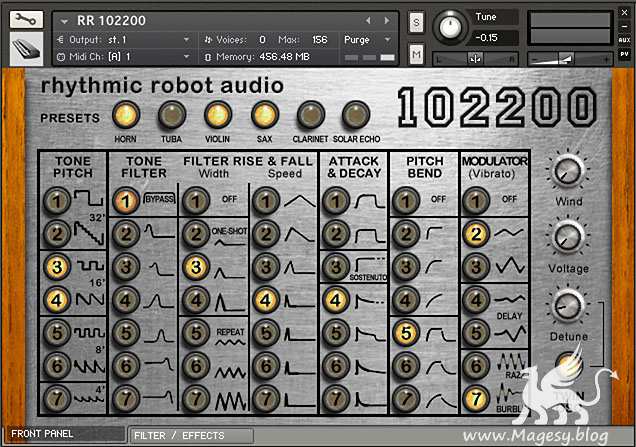Select the HORN preset lamp
636x447 pixels.
point(126,115)
